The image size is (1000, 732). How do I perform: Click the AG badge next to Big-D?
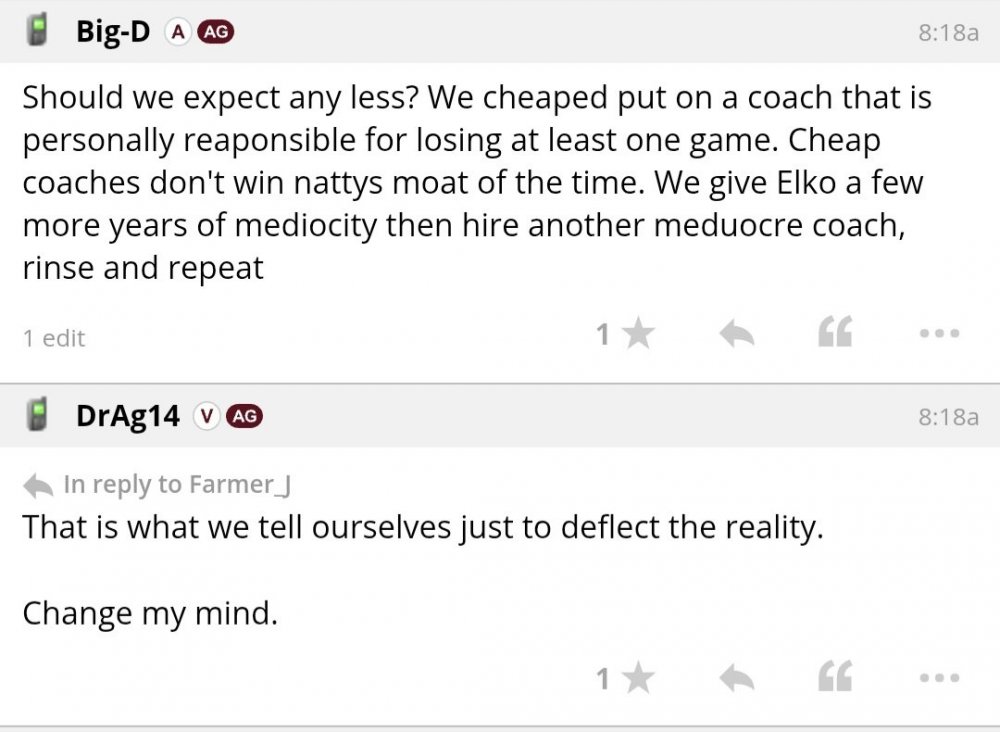215,32
